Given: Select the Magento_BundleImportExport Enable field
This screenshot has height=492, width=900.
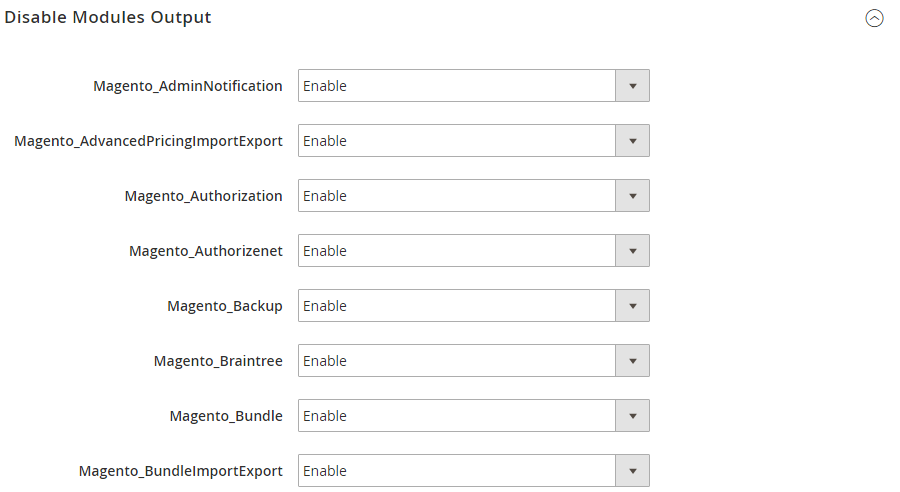Looking at the screenshot, I should click(474, 471).
